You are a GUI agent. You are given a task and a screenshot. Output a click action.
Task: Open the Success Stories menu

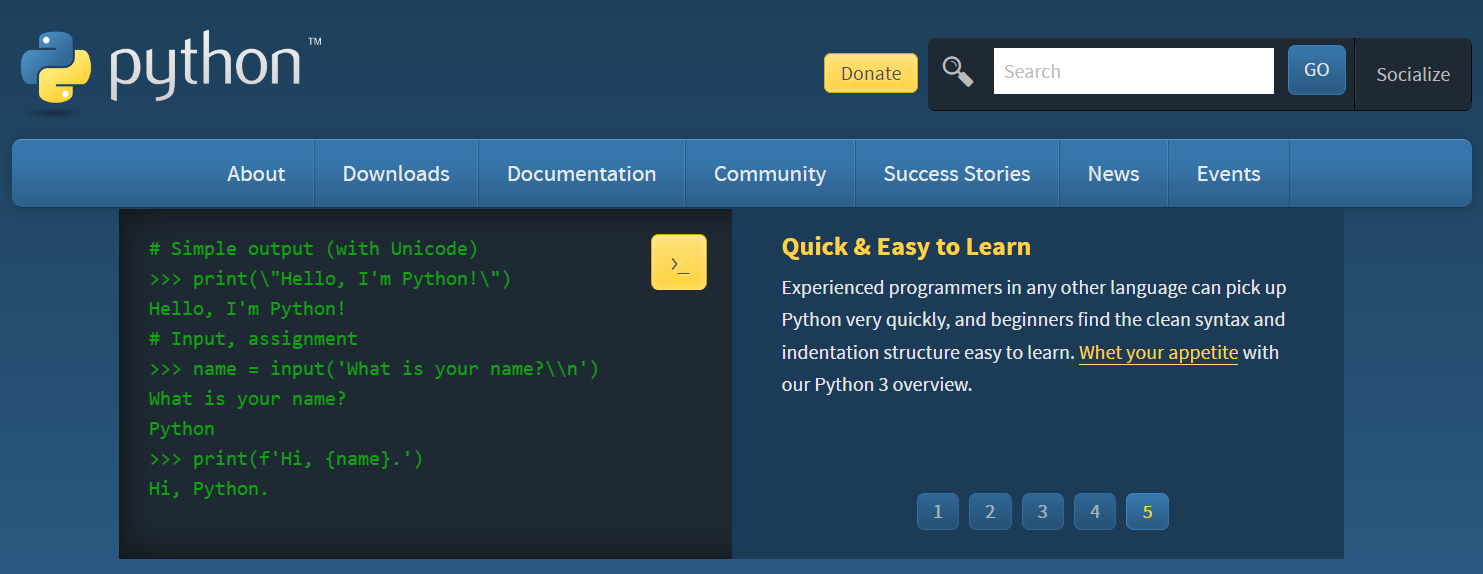(957, 173)
